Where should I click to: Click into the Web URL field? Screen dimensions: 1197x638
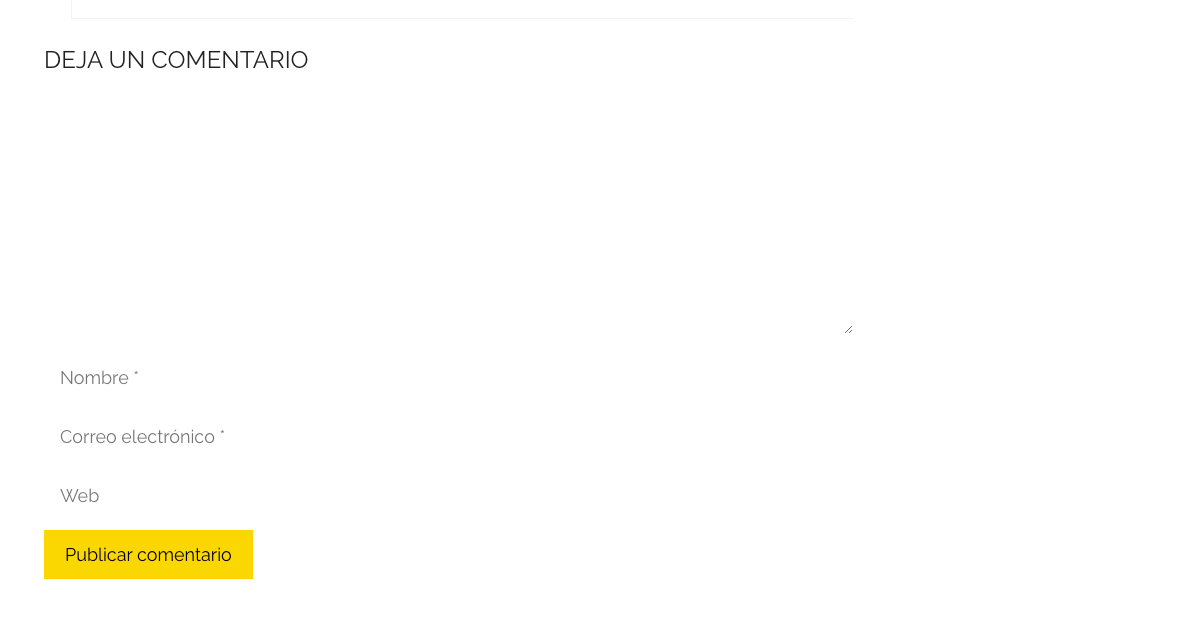pos(449,496)
